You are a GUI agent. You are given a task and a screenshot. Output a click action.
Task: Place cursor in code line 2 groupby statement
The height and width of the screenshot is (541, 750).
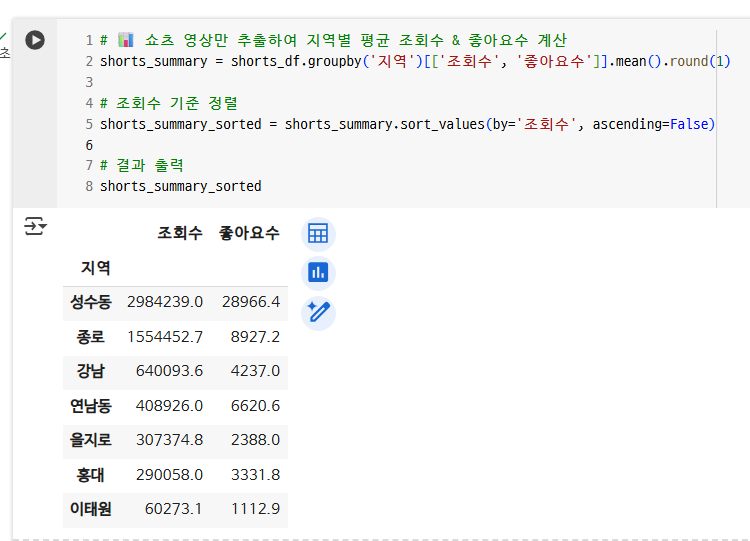[415, 61]
